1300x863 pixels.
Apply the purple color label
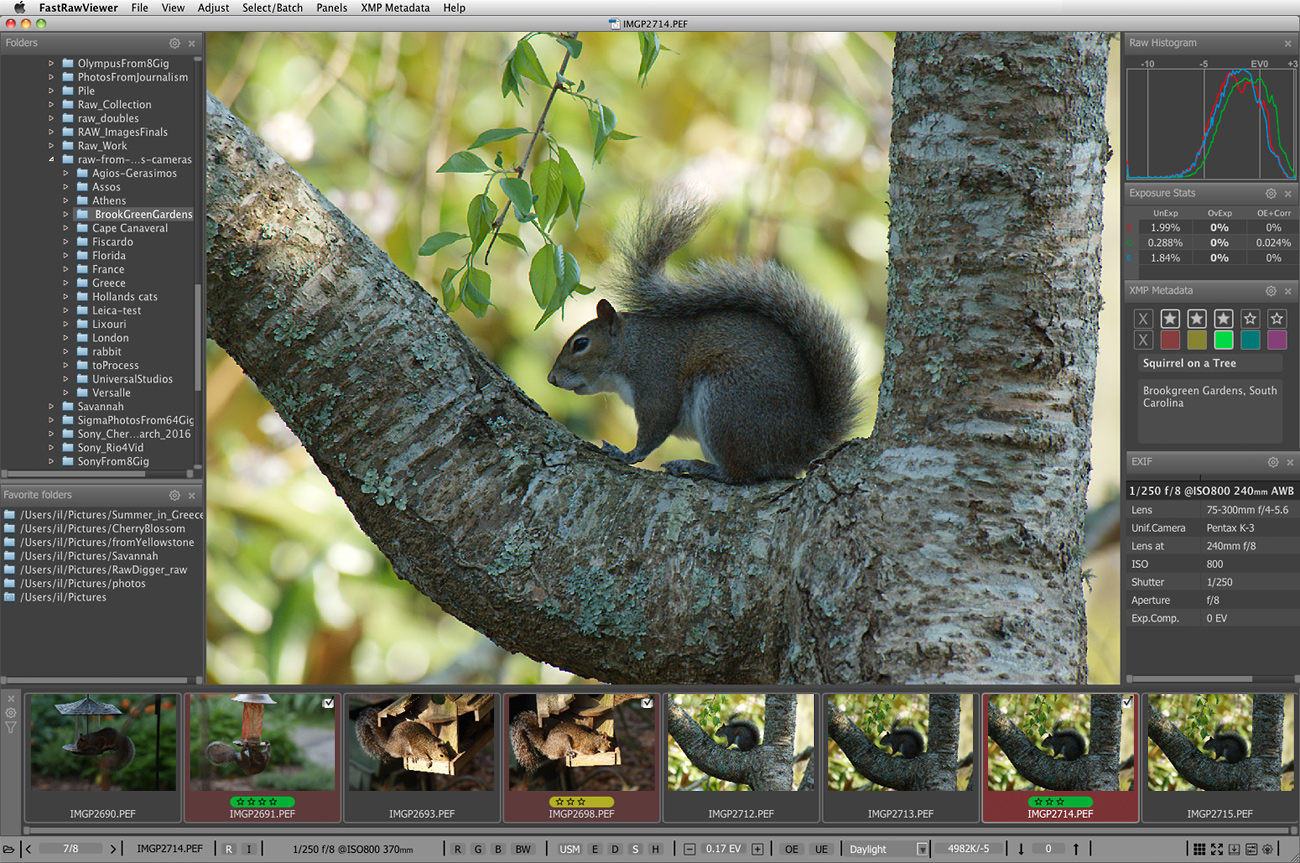(x=1276, y=340)
